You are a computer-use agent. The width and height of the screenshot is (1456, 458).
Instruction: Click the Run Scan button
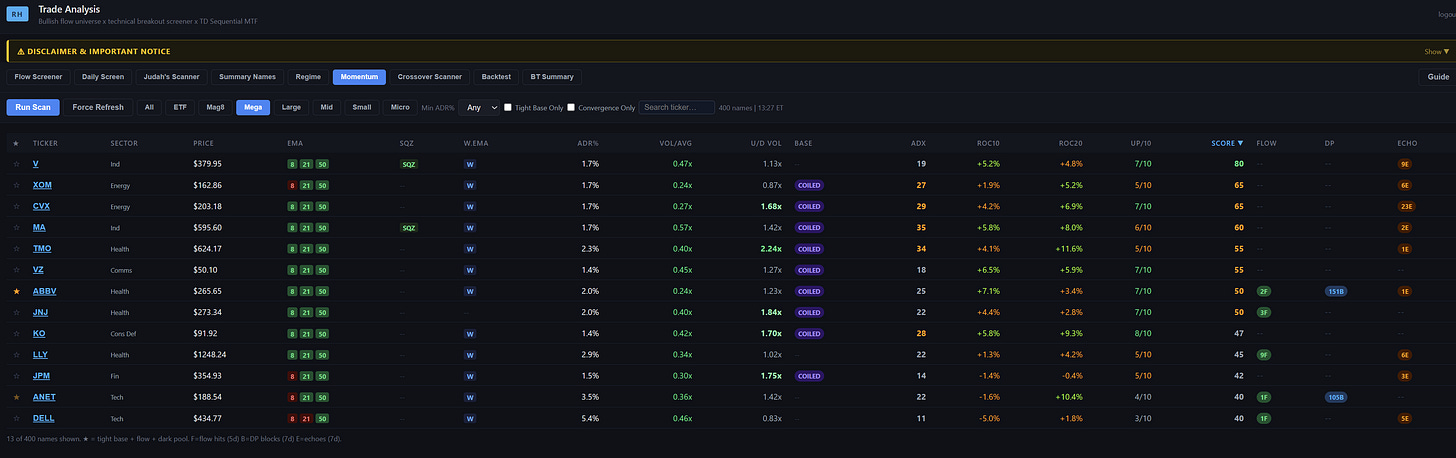(x=33, y=107)
